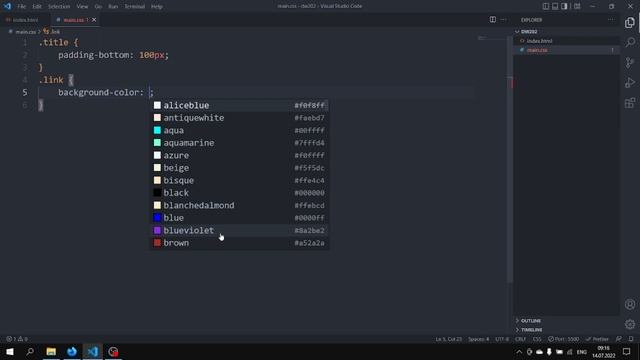Open the Source Control view
The image size is (640, 360).
pos(630,62)
